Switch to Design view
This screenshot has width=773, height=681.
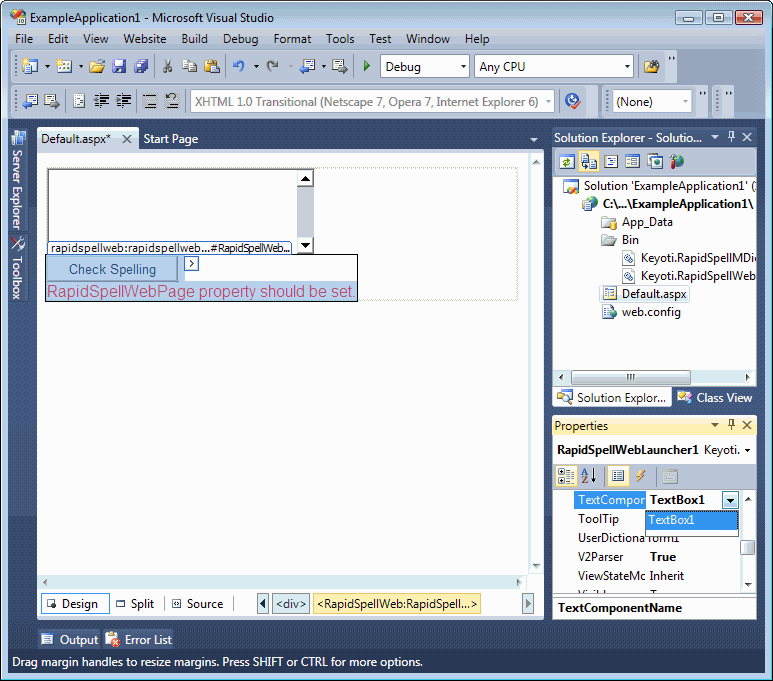point(75,604)
